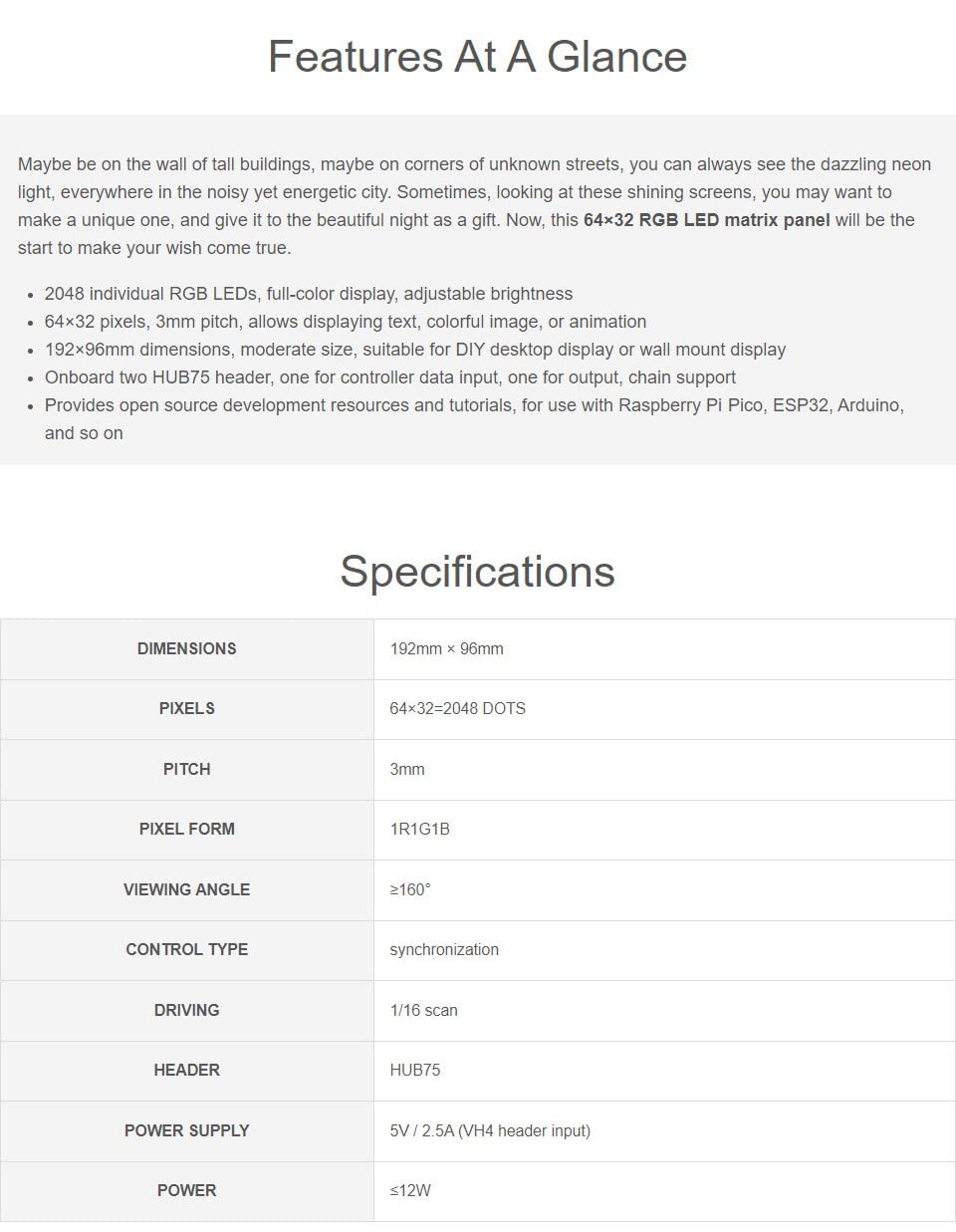
Task: Click the "192mm × 96mm" value cell
Action: coord(446,648)
